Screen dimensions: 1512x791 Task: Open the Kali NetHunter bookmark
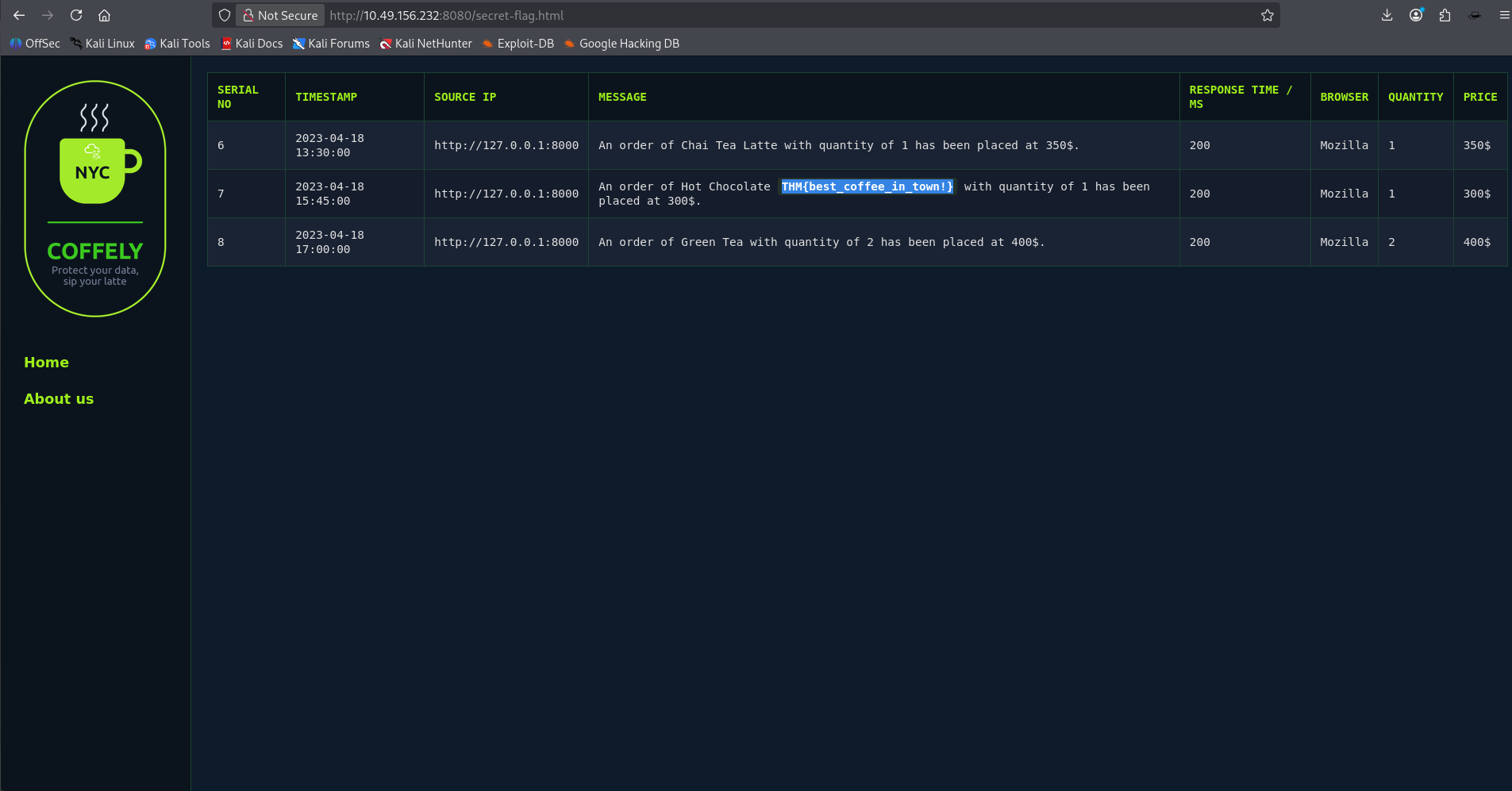(425, 44)
